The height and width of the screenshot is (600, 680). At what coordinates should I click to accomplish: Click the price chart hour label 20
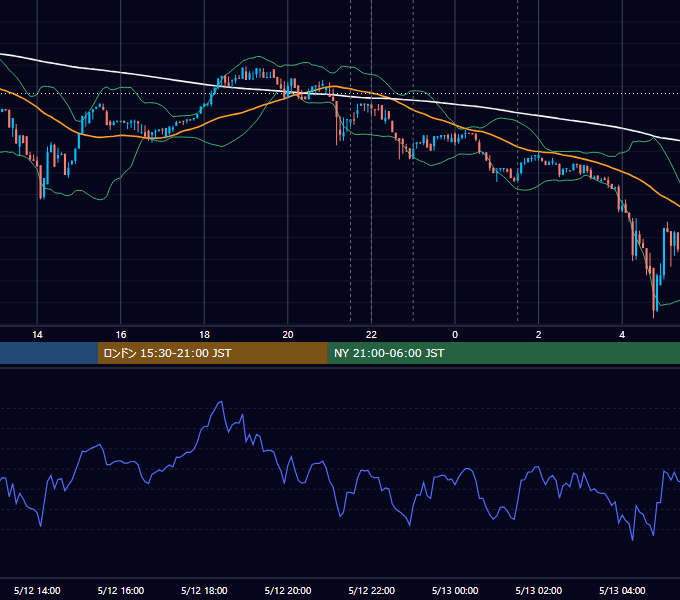[x=288, y=335]
